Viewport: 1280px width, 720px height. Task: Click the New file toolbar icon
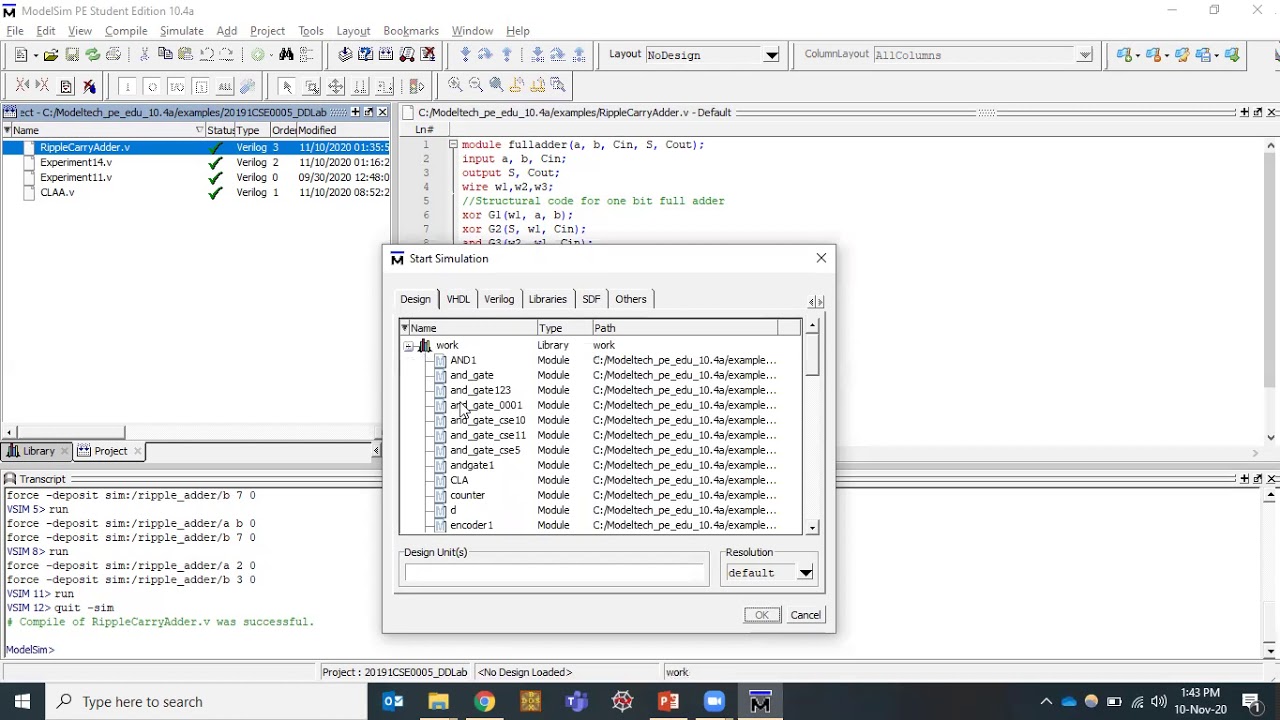click(20, 55)
